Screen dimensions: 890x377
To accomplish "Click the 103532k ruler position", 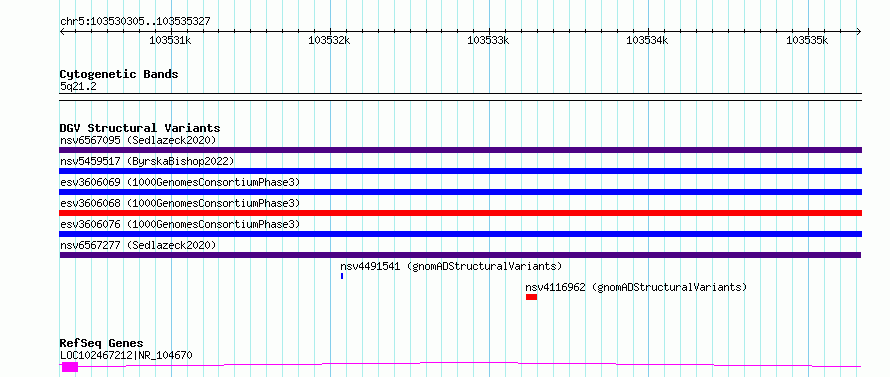I will [x=329, y=40].
